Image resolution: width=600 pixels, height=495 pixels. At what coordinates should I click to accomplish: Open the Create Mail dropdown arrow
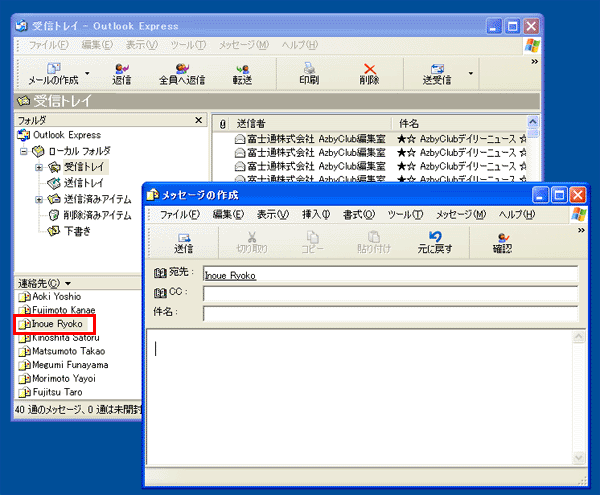[x=87, y=73]
